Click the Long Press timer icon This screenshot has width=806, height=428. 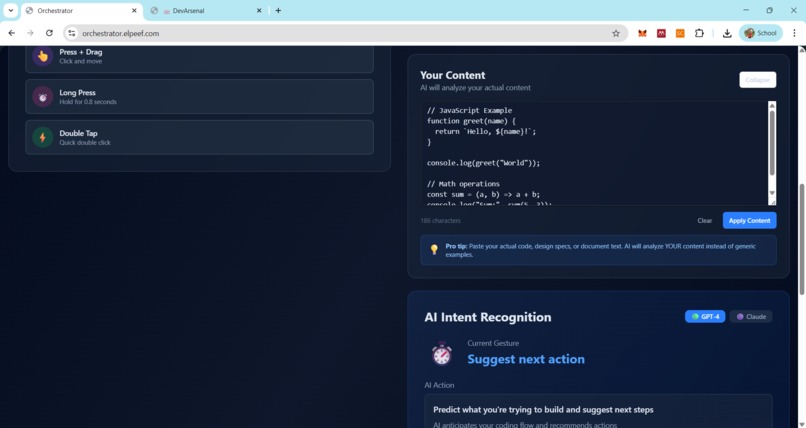[43, 97]
